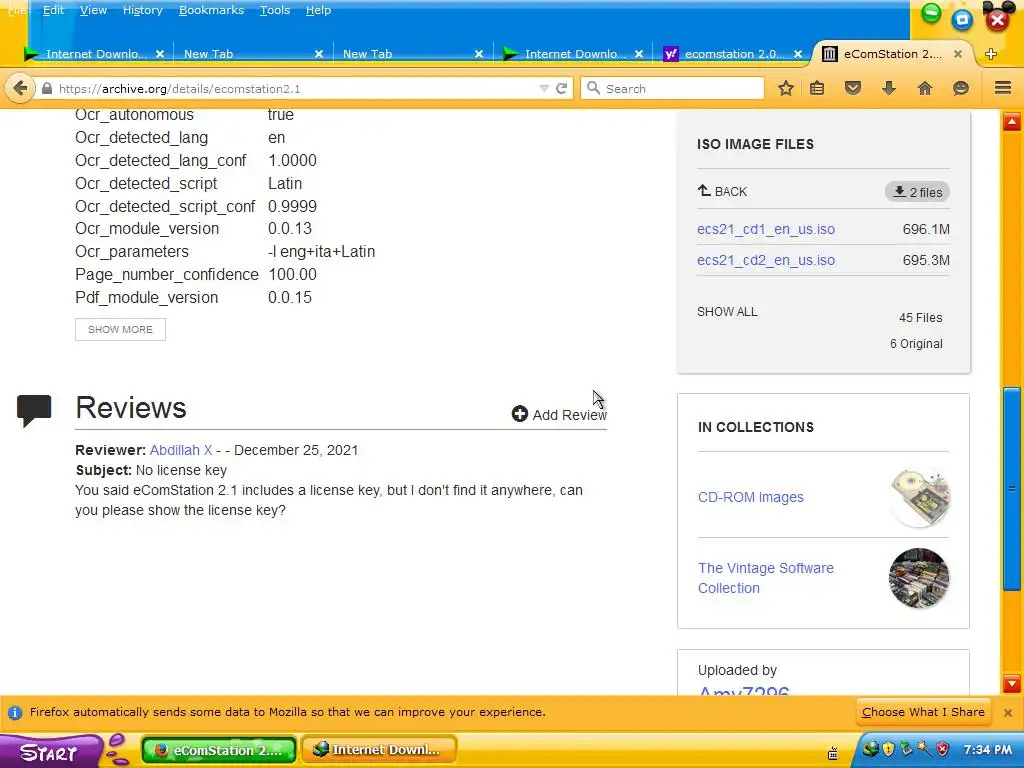The width and height of the screenshot is (1024, 768).
Task: Open the View menu
Action: click(x=93, y=10)
